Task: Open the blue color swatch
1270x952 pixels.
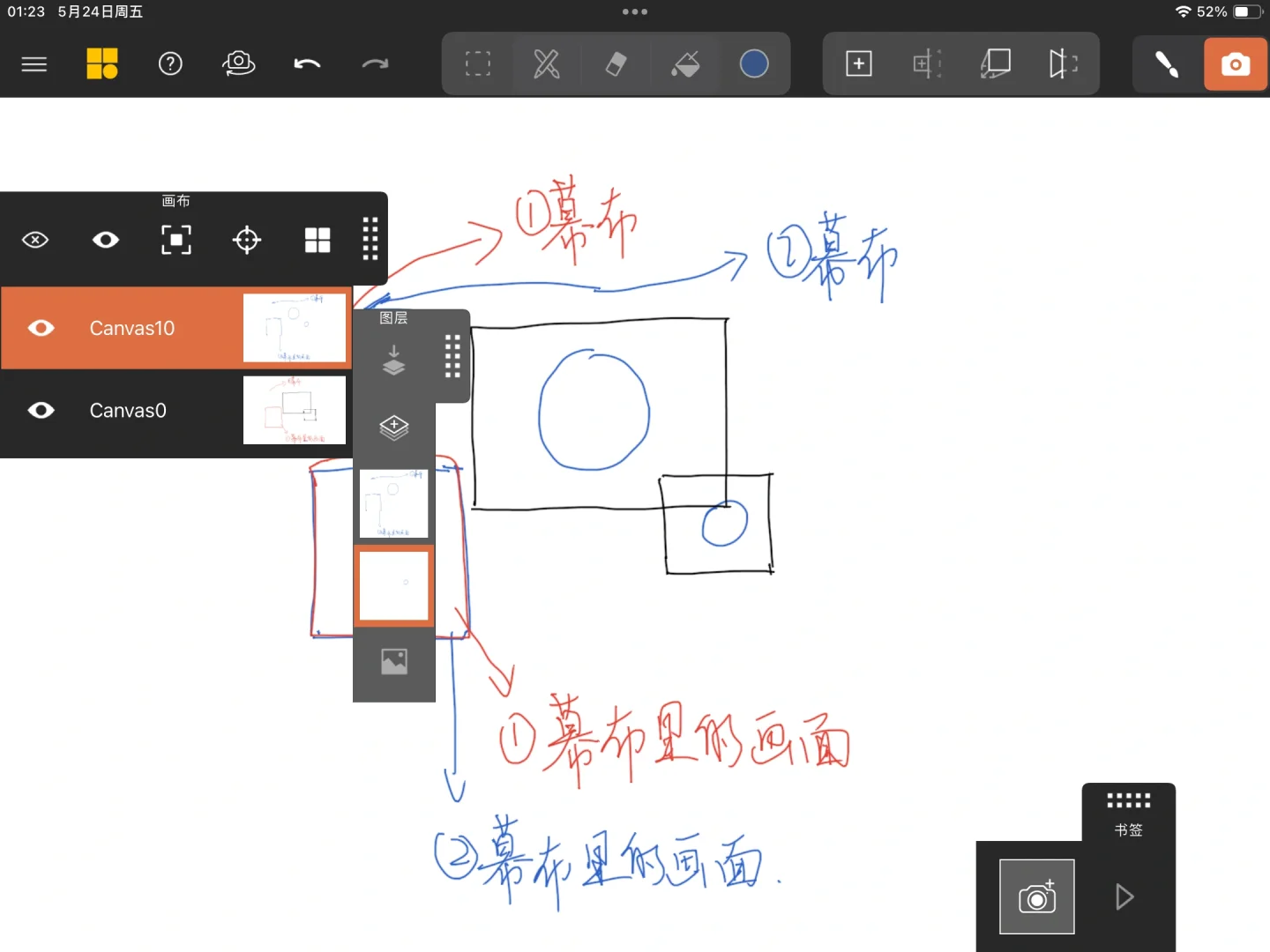Action: [x=754, y=63]
